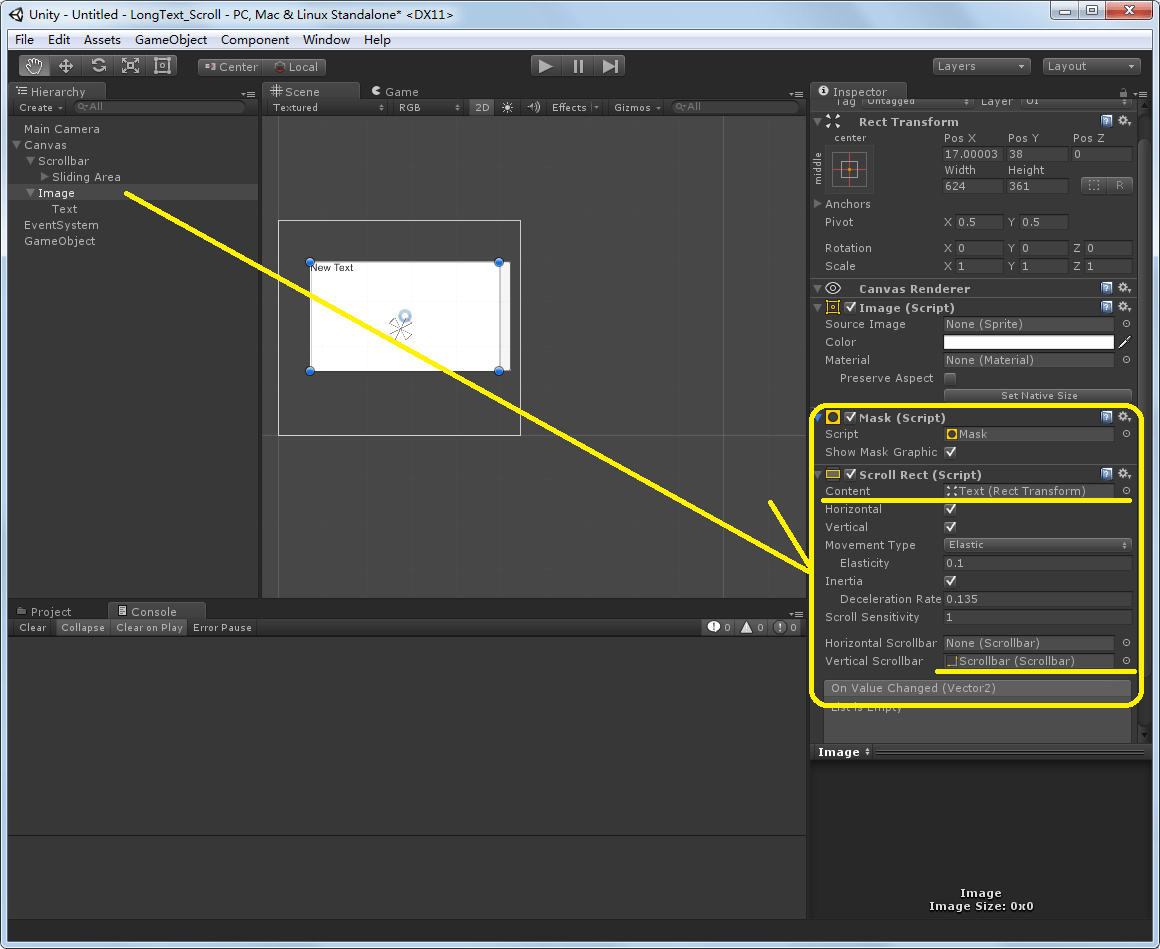This screenshot has width=1160, height=949.
Task: Select the Rotate tool
Action: pyautogui.click(x=98, y=65)
